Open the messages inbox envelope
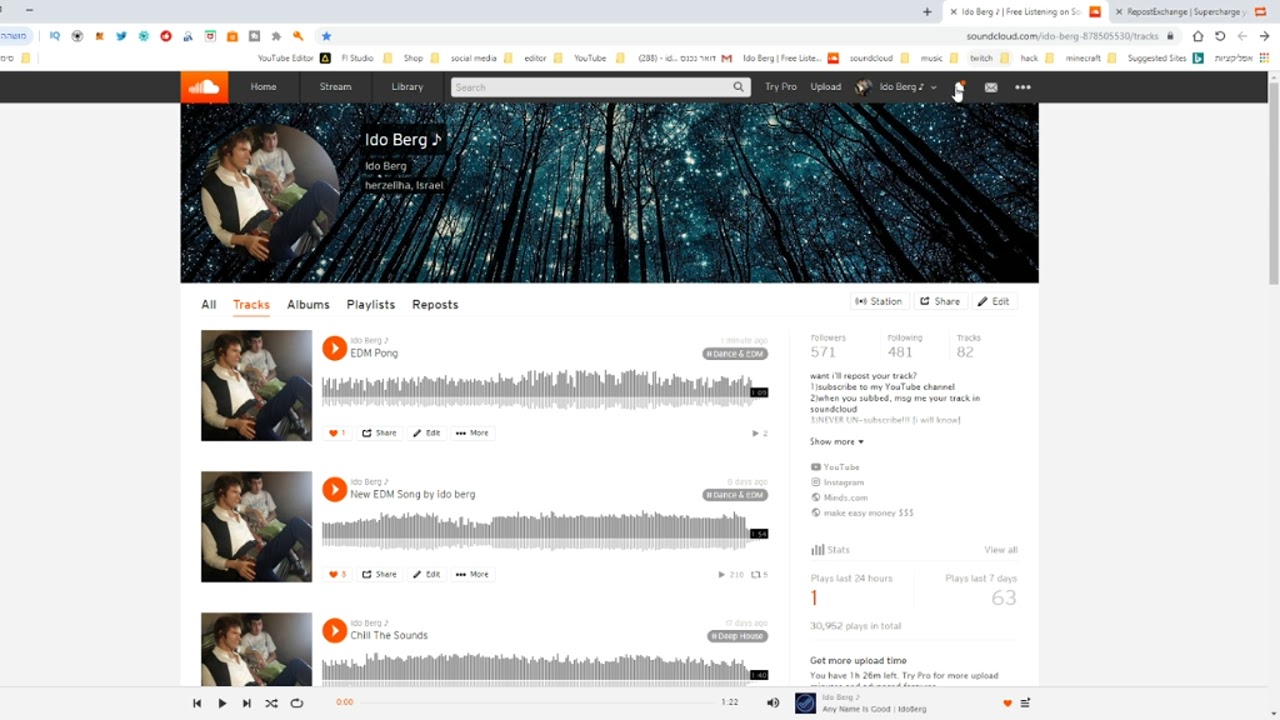 [990, 87]
